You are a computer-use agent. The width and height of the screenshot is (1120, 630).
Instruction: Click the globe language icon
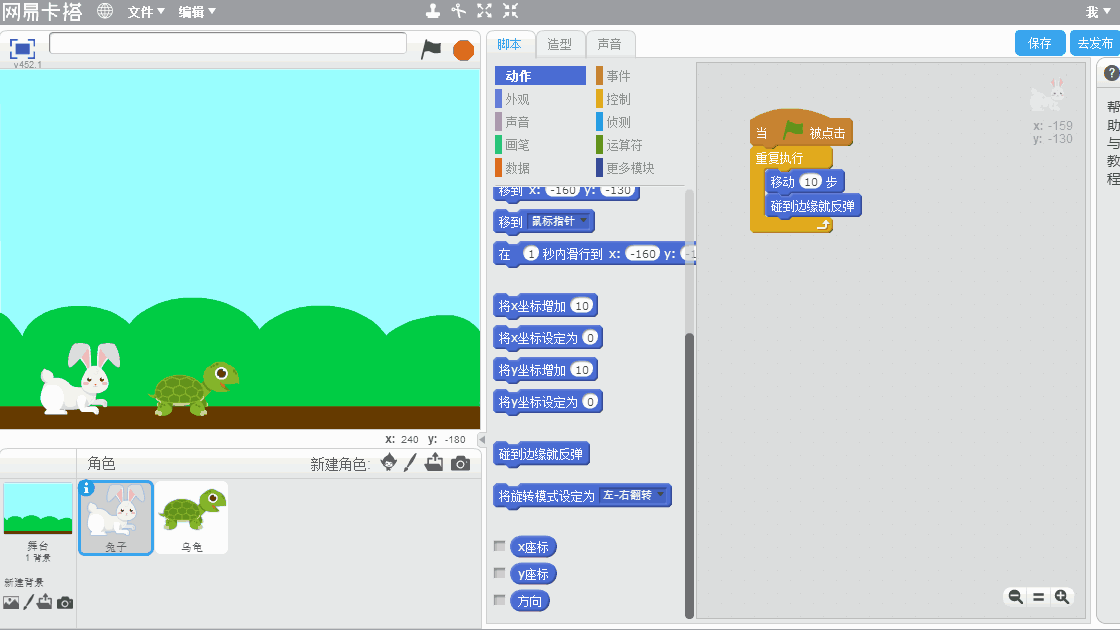105,11
